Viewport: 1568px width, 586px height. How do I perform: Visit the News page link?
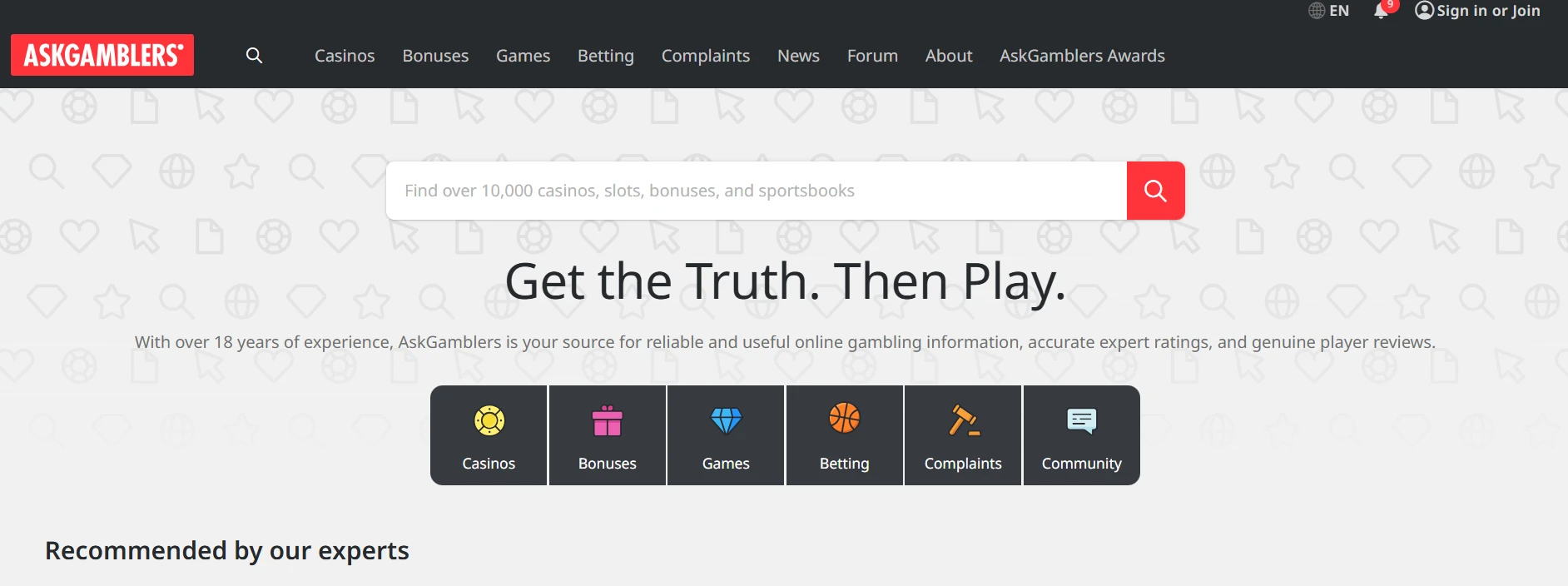[x=798, y=56]
